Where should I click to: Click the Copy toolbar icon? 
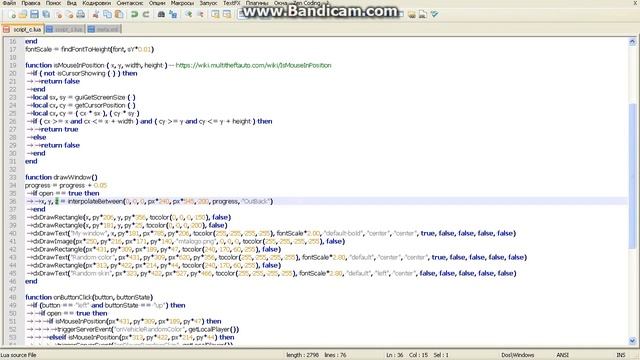click(107, 15)
